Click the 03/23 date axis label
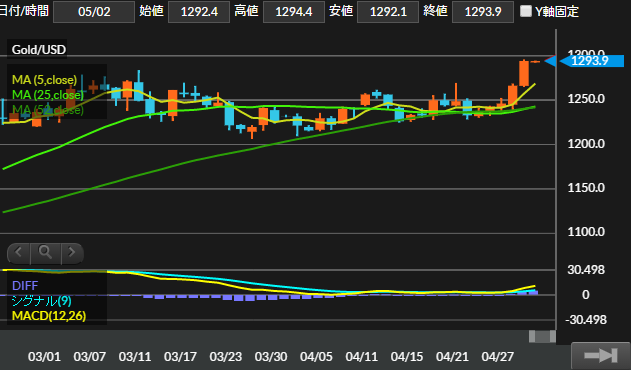The image size is (631, 370). pos(226,357)
